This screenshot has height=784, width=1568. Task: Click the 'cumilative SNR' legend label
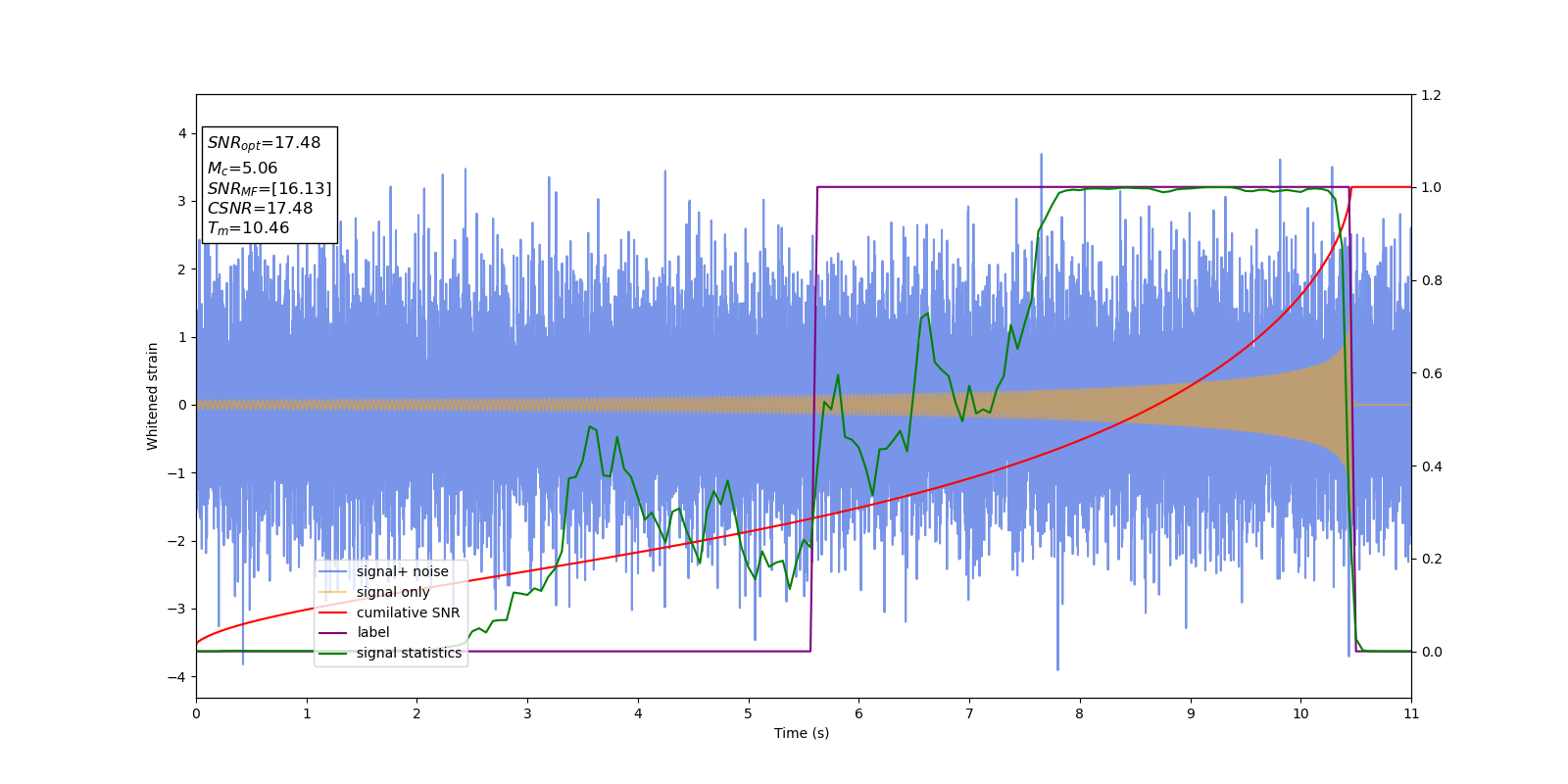click(408, 612)
